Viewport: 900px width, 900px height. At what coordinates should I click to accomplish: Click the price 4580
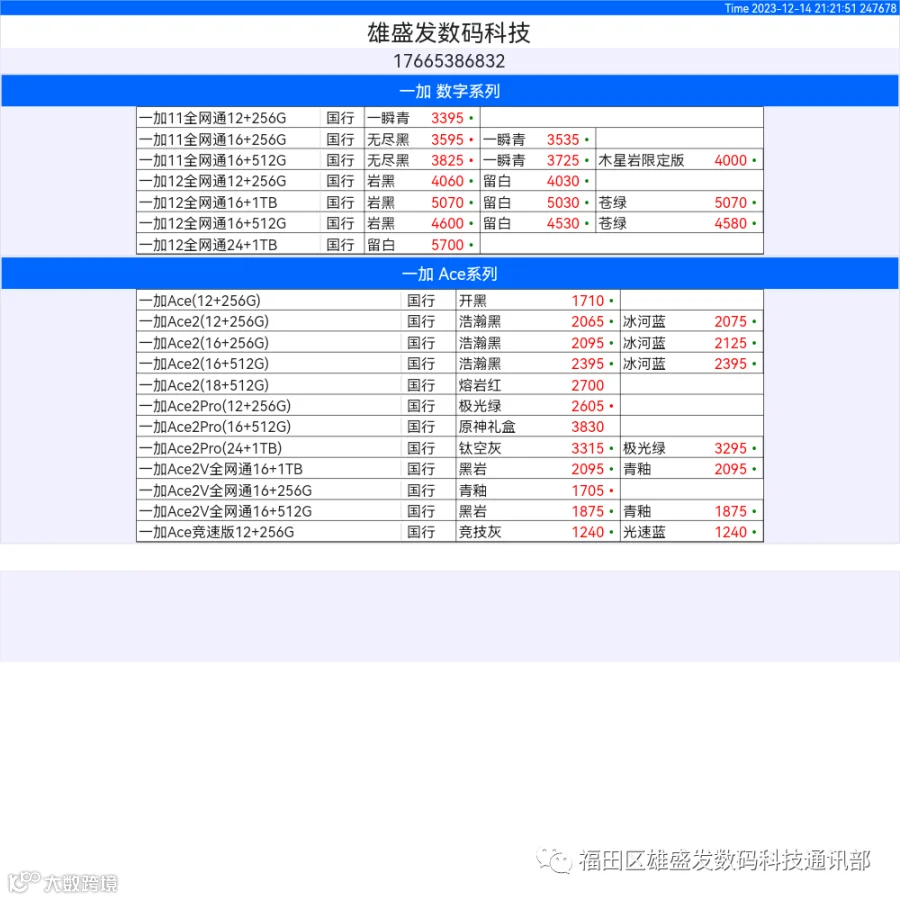[x=730, y=223]
